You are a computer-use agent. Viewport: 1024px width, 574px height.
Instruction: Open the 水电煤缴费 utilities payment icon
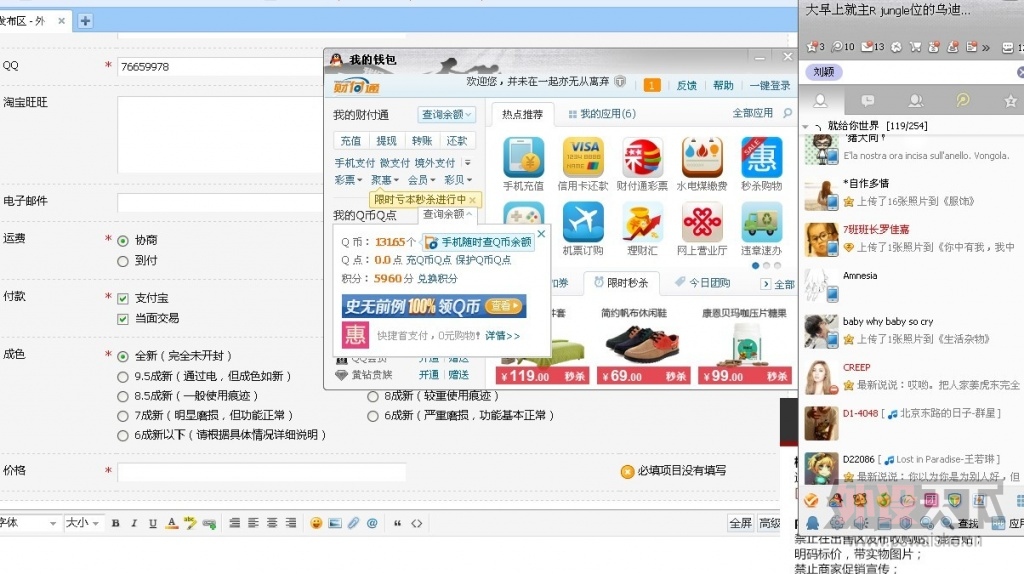[x=702, y=157]
